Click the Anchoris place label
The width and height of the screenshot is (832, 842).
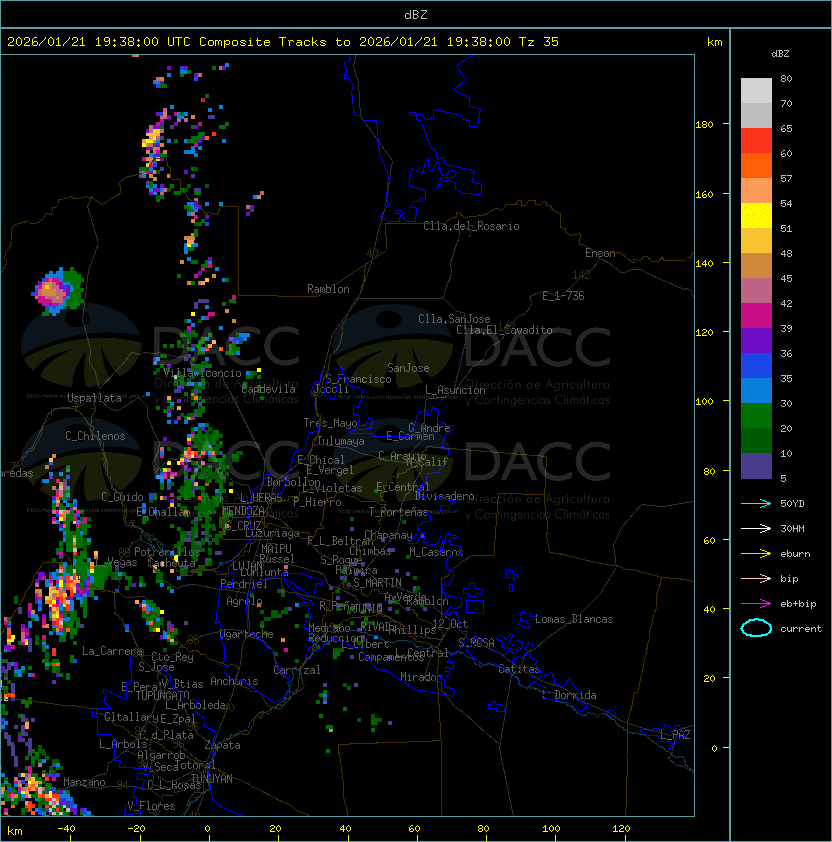point(234,681)
